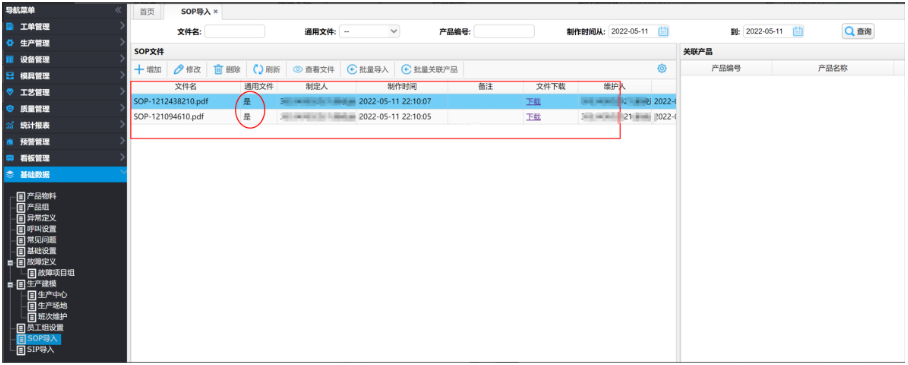
Task: Click timestamp 2022-05-11 22:10:05
Action: click(395, 117)
